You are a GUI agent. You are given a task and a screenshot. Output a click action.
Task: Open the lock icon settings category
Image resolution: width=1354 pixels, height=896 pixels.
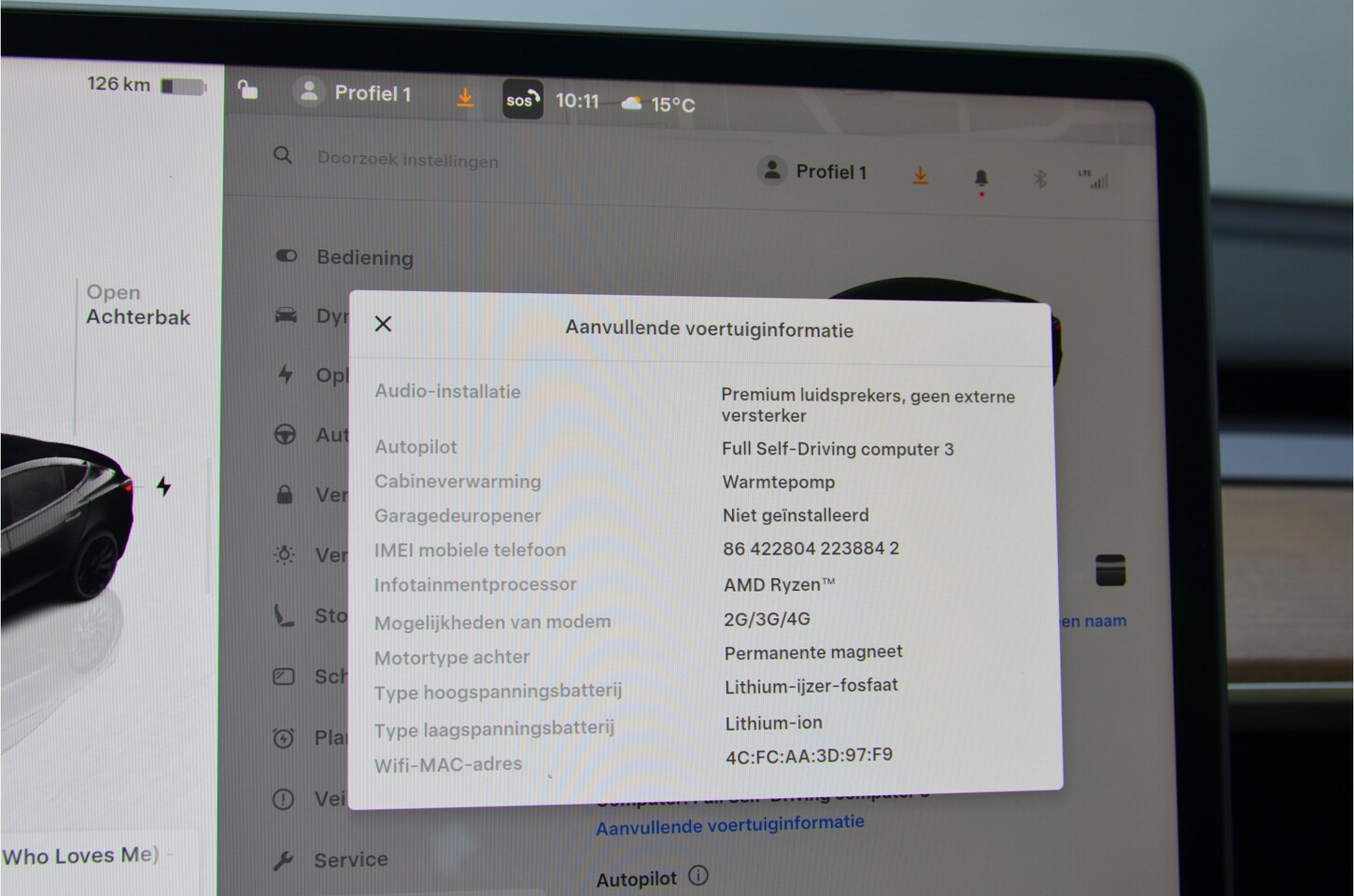point(285,495)
